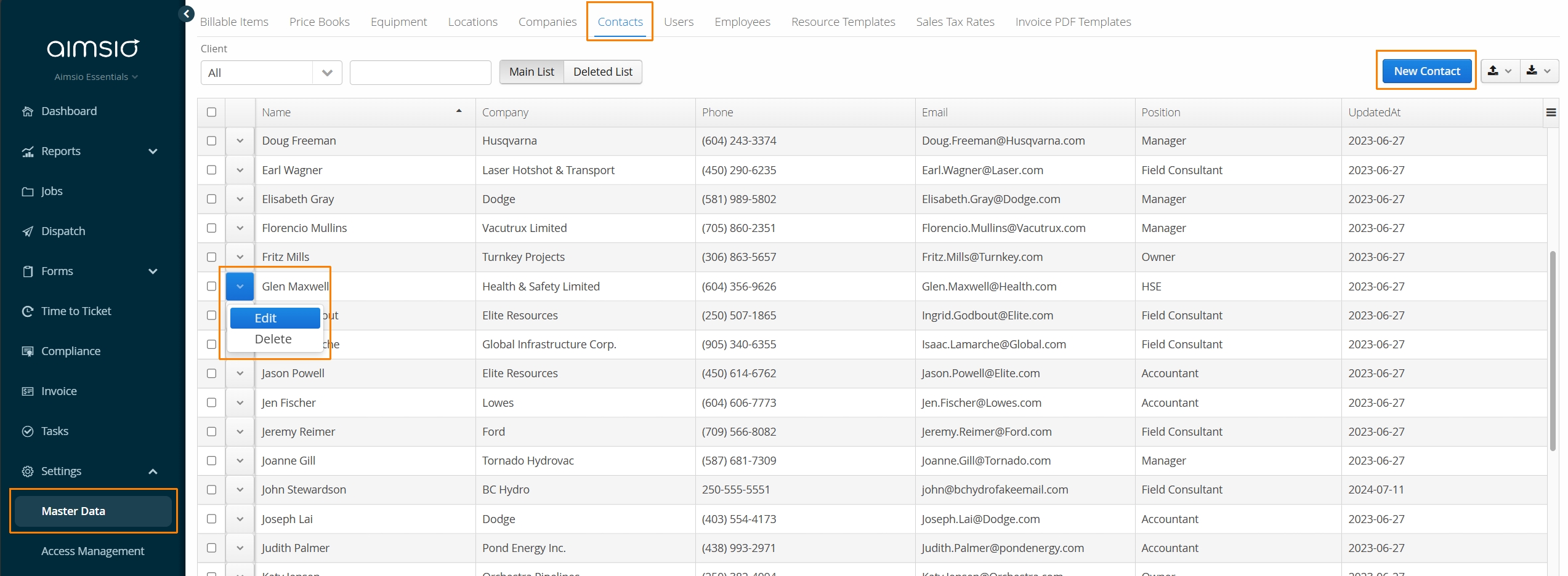Expand row menu for Doug Freeman
Screen dimensions: 1568x576
pos(240,141)
